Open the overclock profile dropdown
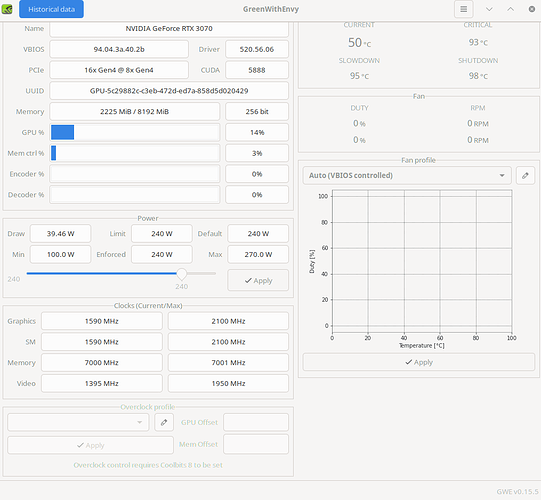Image resolution: width=541 pixels, height=500 pixels. 78,422
